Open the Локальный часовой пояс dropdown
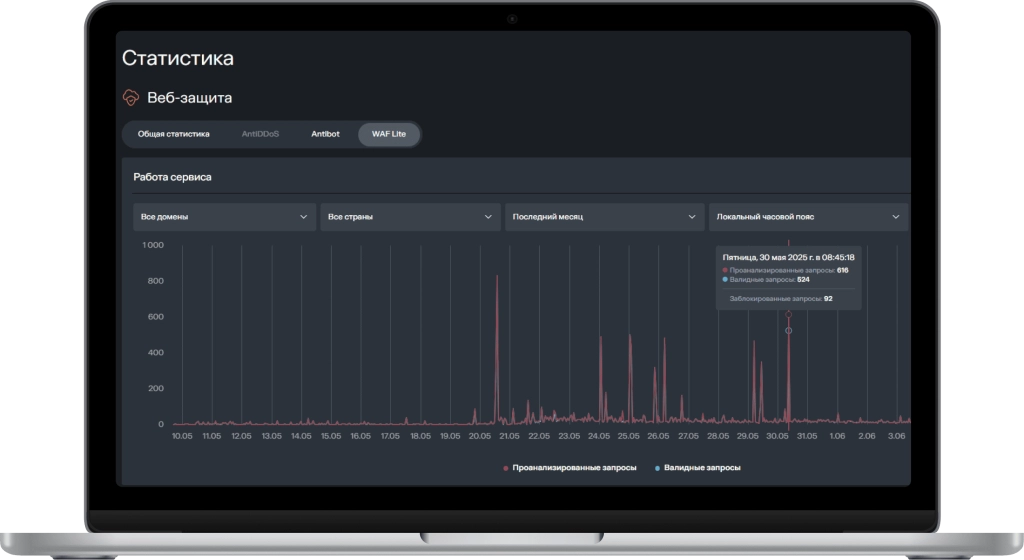 click(808, 217)
